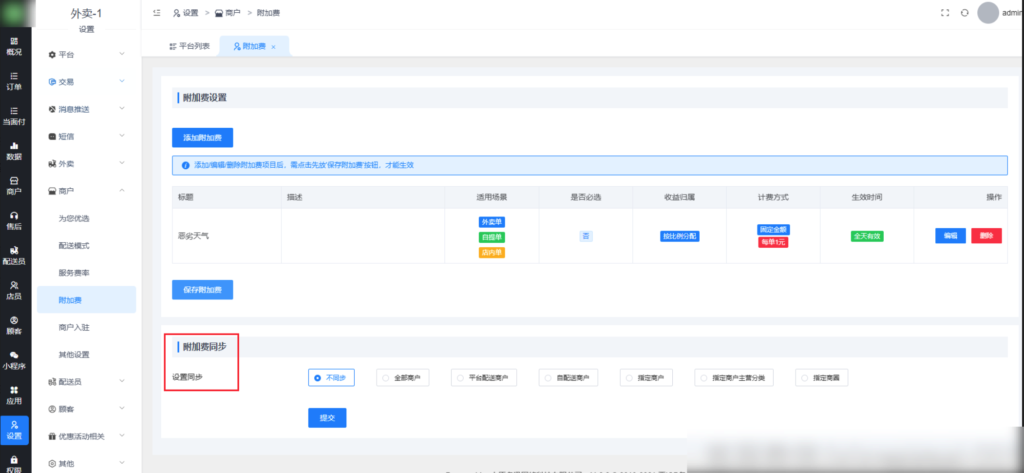This screenshot has height=473, width=1024.
Task: Switch to the 平台列表 tab
Action: [x=189, y=46]
